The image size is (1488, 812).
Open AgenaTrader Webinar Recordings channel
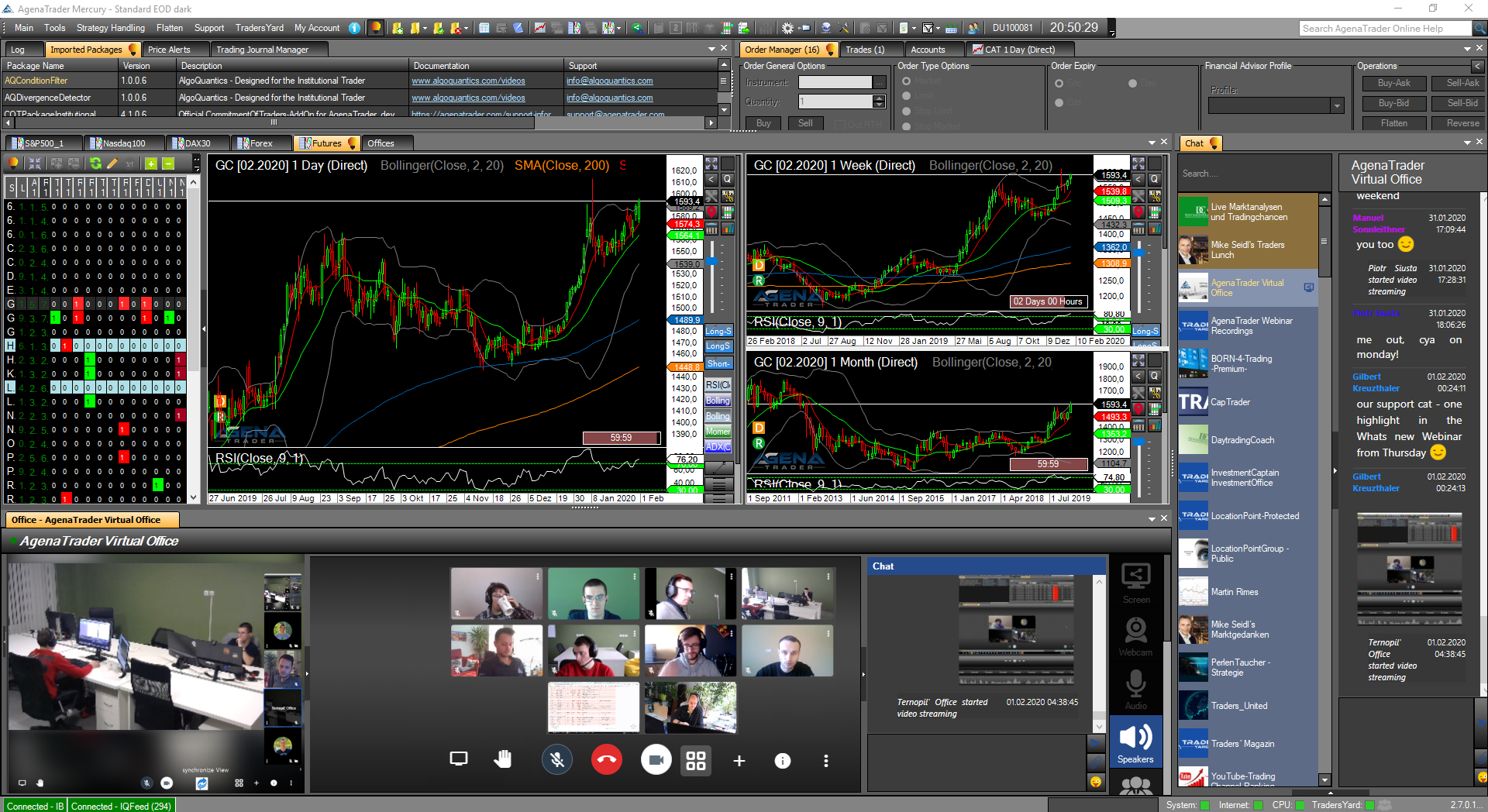(x=1247, y=325)
